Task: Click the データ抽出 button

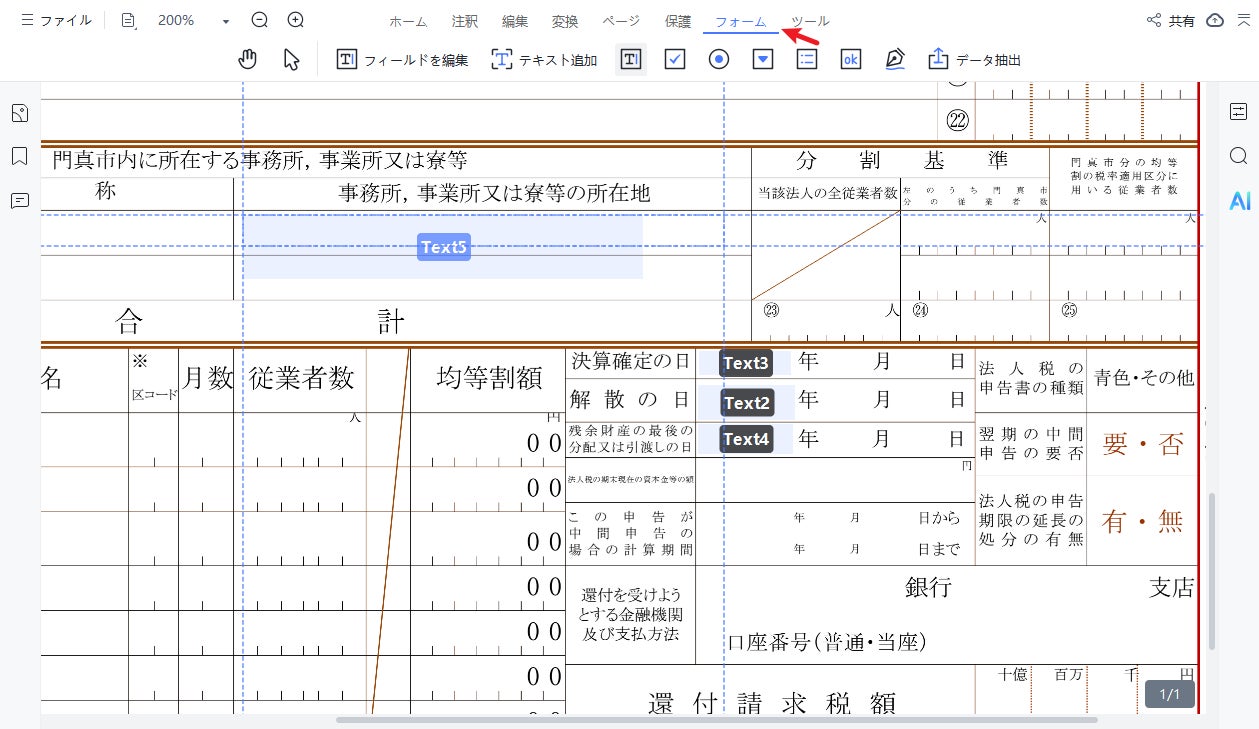Action: pyautogui.click(x=975, y=60)
